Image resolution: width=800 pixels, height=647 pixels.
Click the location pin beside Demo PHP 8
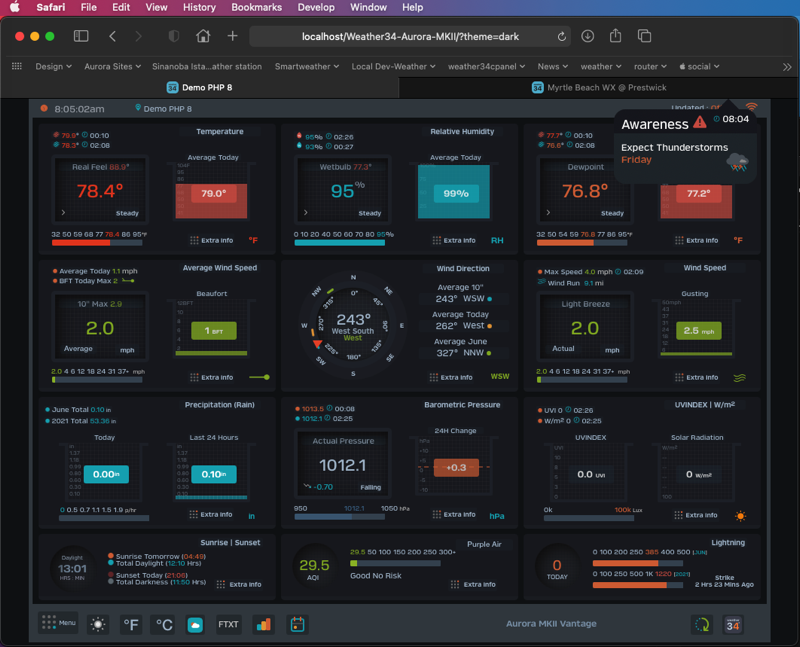(x=138, y=108)
